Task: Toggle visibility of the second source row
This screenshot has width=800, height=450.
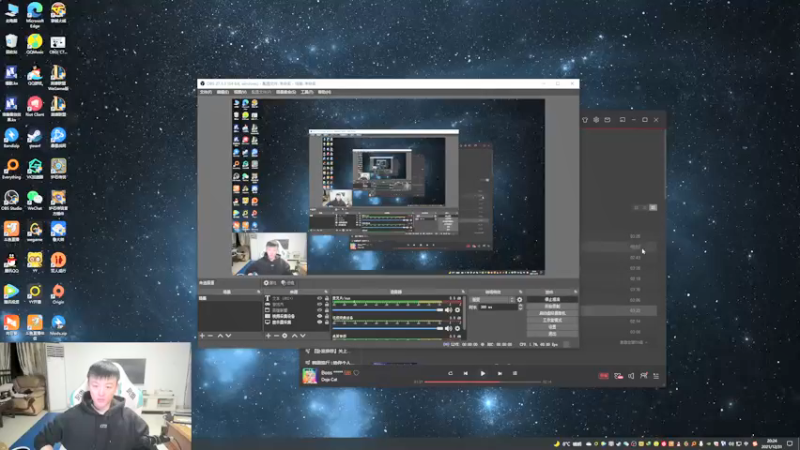Action: click(320, 305)
